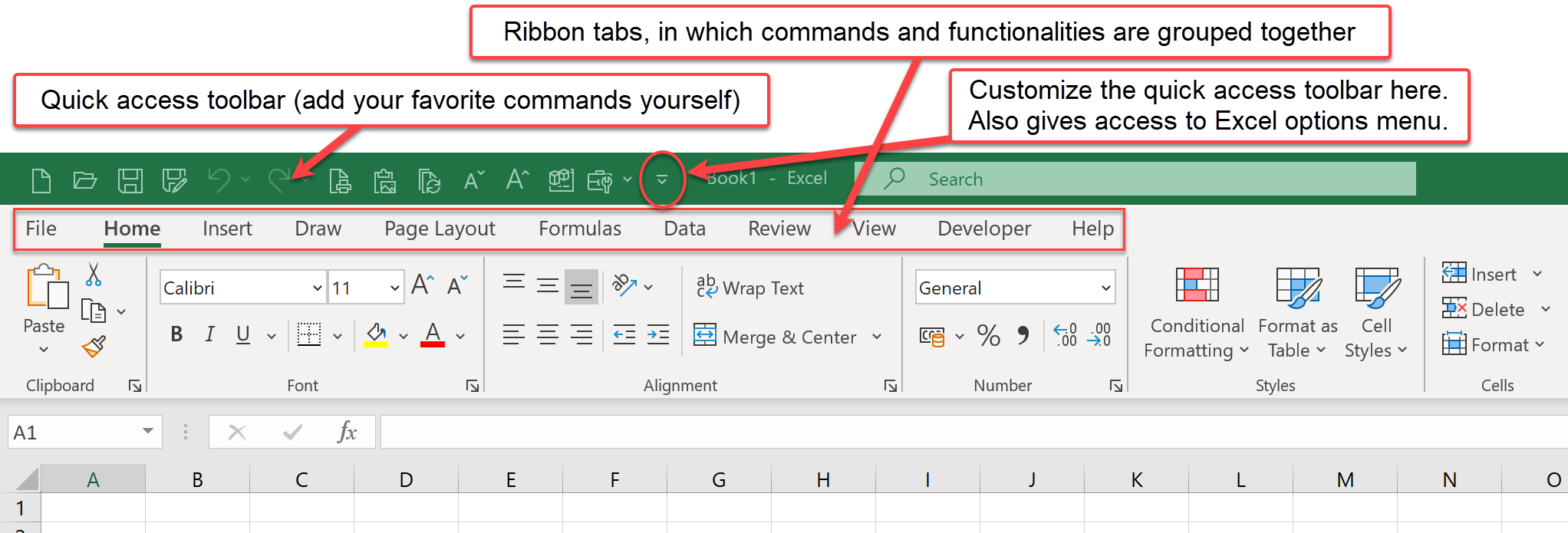Viewport: 1568px width, 533px height.
Task: Click the Cut scissors icon
Action: (x=94, y=275)
